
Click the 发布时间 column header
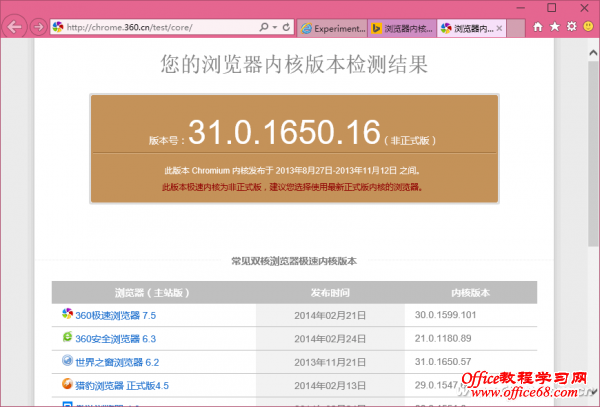[330, 293]
